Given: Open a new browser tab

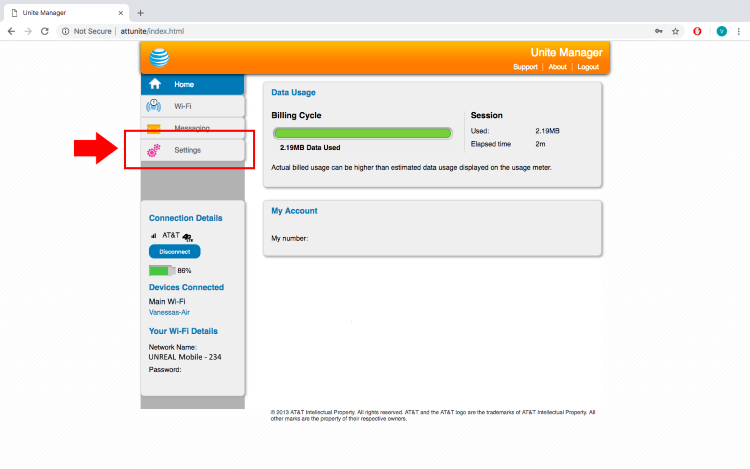Looking at the screenshot, I should [140, 13].
